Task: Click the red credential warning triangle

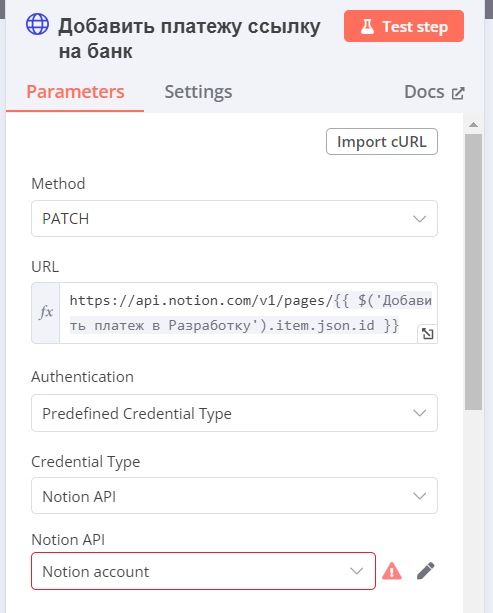Action: pos(392,571)
